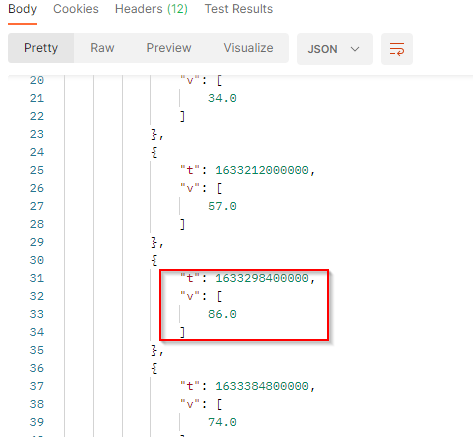Image resolution: width=473 pixels, height=442 pixels.
Task: Select the Pretty view mode
Action: click(x=41, y=48)
